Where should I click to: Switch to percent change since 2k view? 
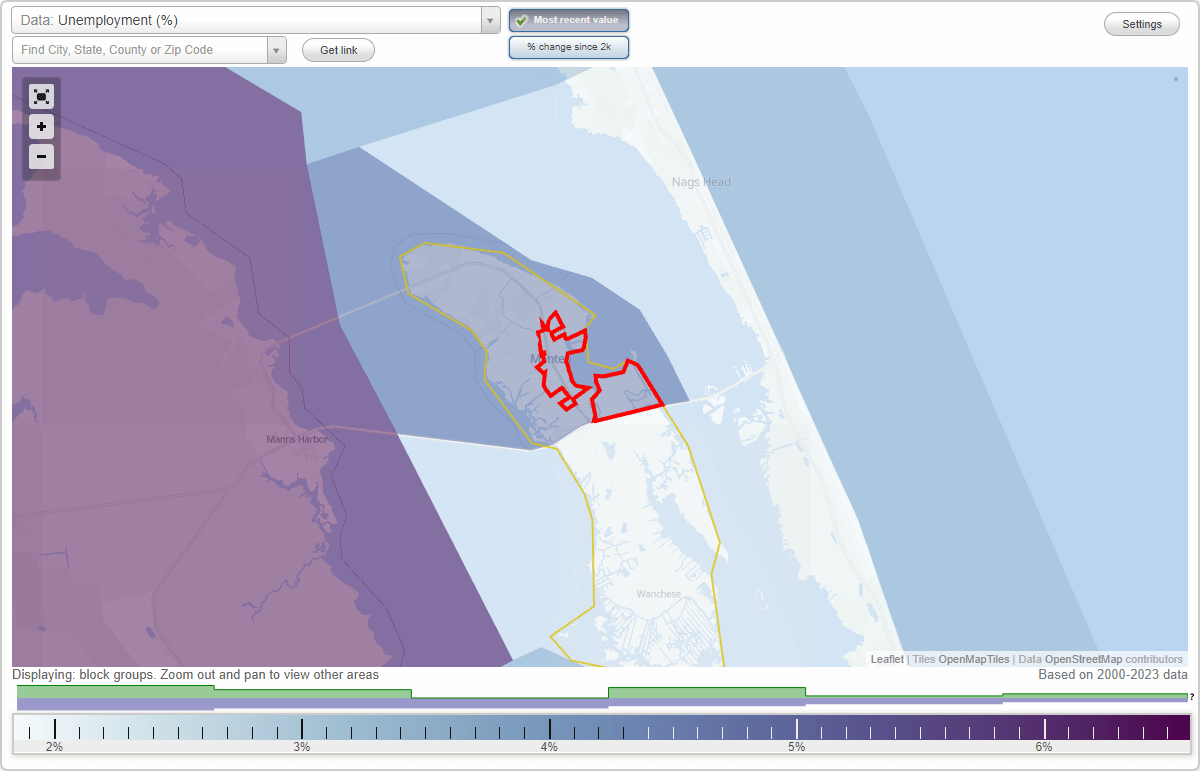(568, 46)
